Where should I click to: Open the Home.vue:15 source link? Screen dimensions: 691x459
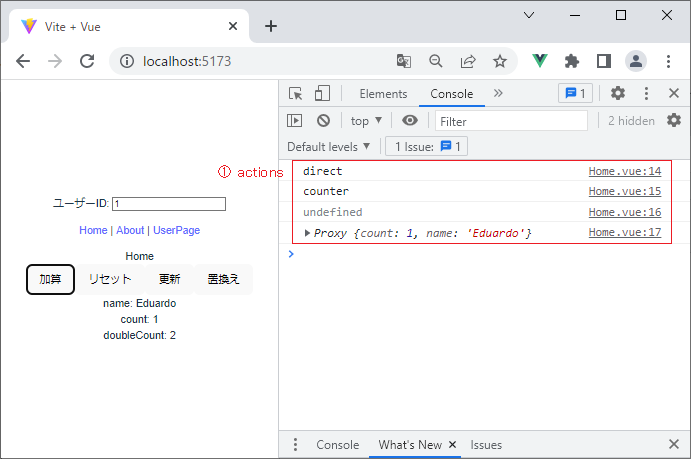pos(625,191)
